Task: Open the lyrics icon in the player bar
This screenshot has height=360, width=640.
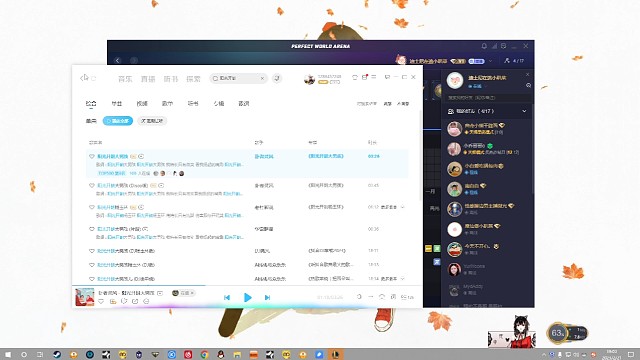Action: (x=393, y=297)
